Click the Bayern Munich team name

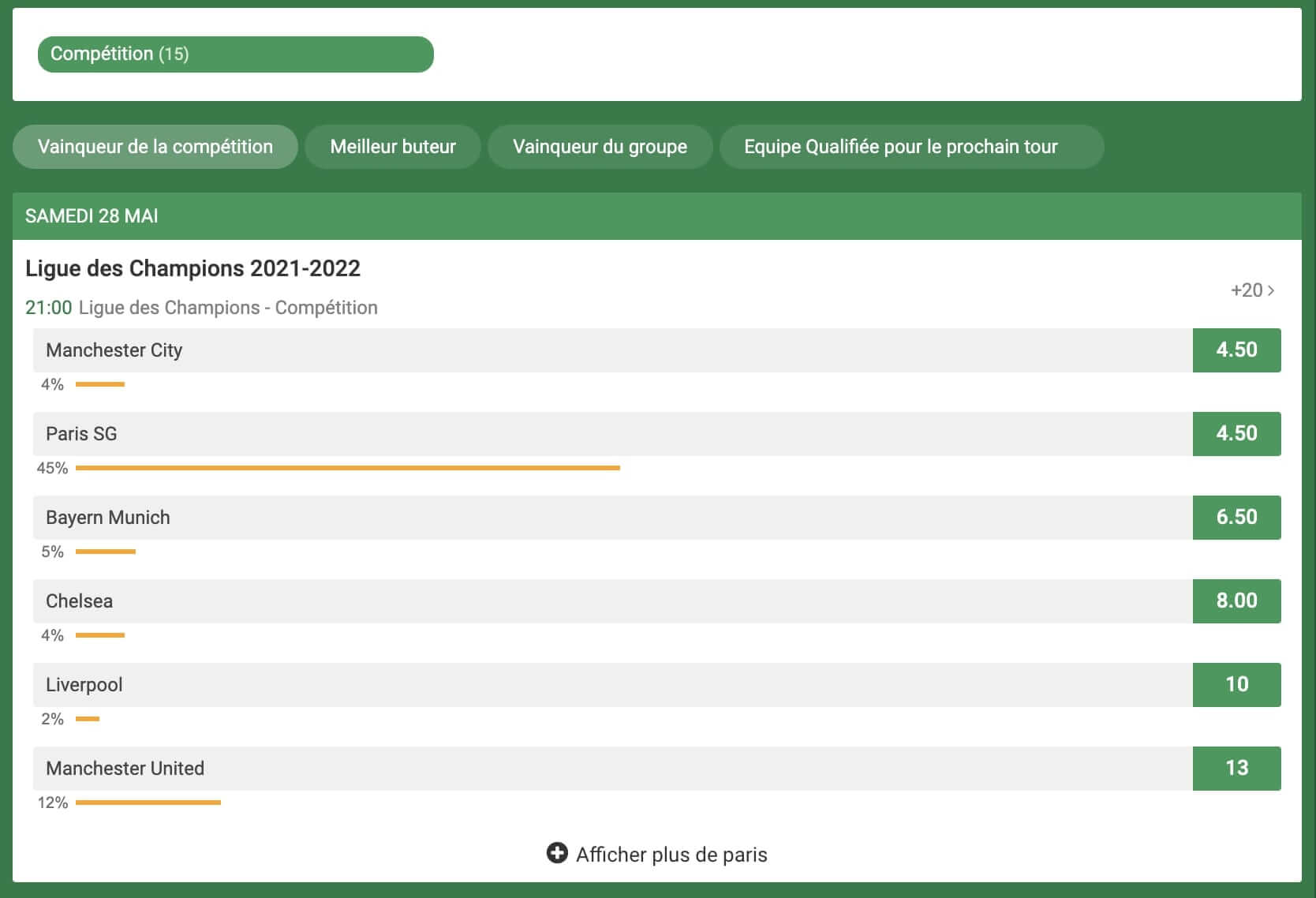coord(108,518)
